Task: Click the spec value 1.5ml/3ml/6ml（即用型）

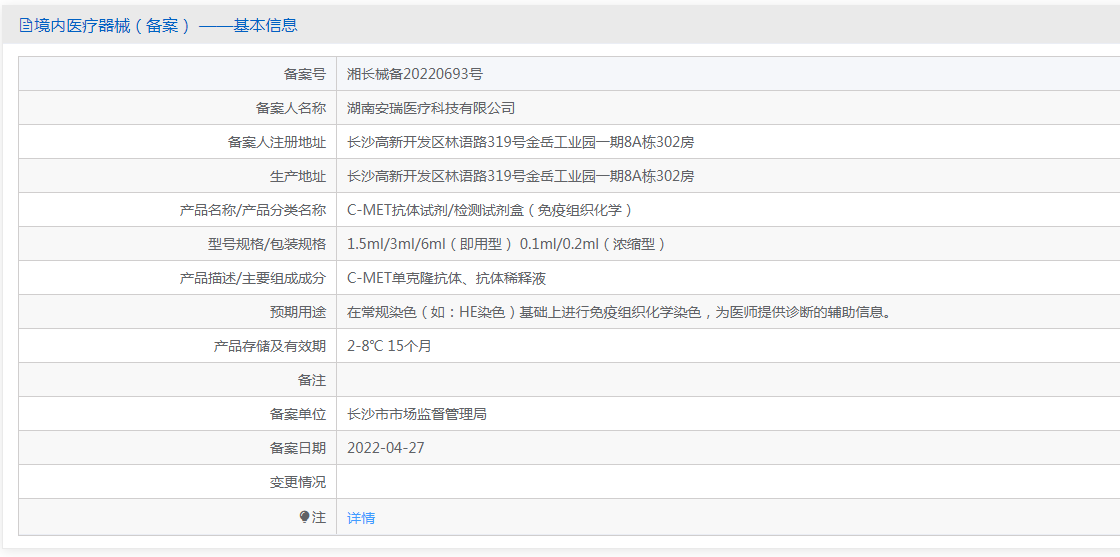Action: click(x=431, y=244)
